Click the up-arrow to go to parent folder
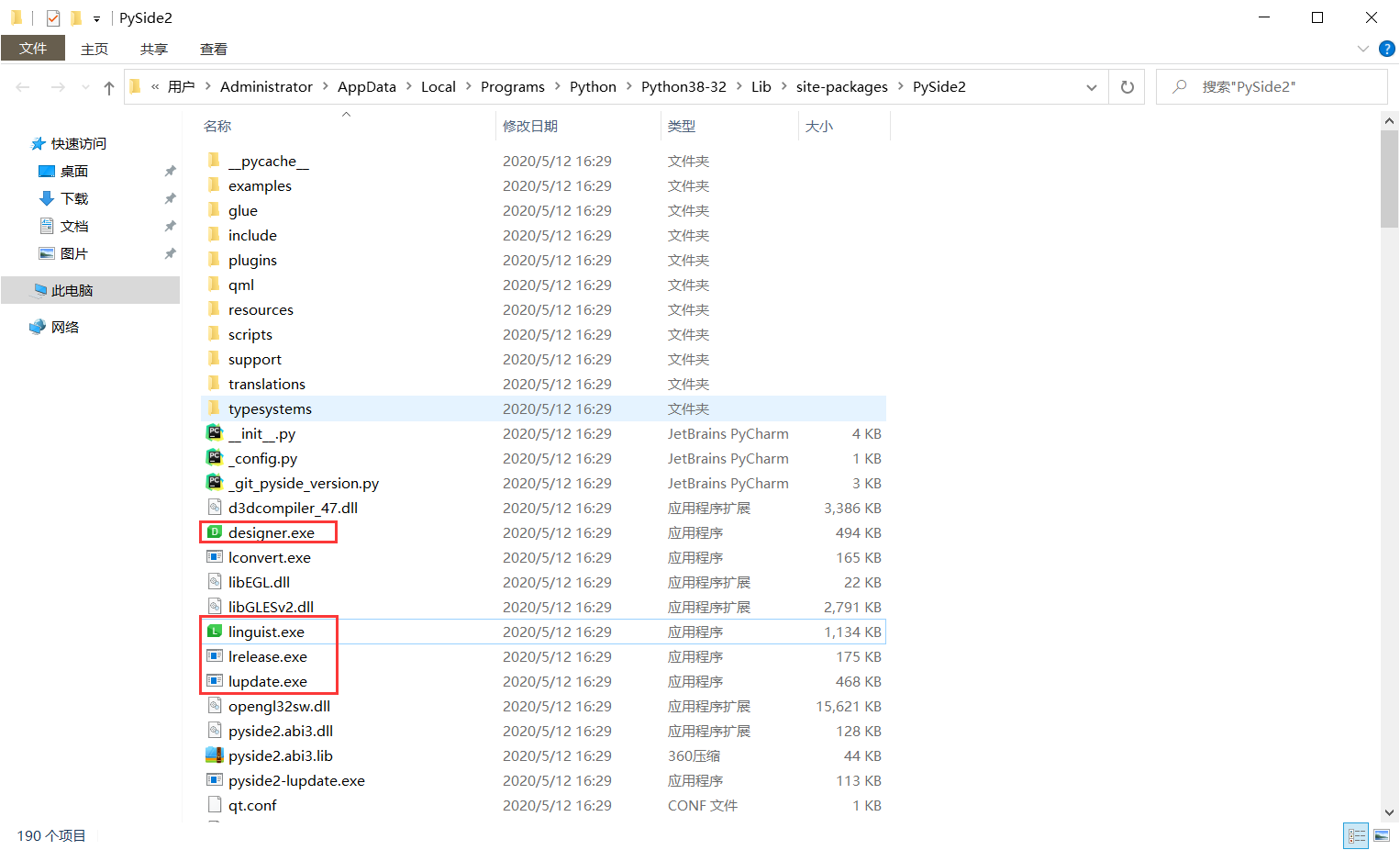 click(x=108, y=86)
